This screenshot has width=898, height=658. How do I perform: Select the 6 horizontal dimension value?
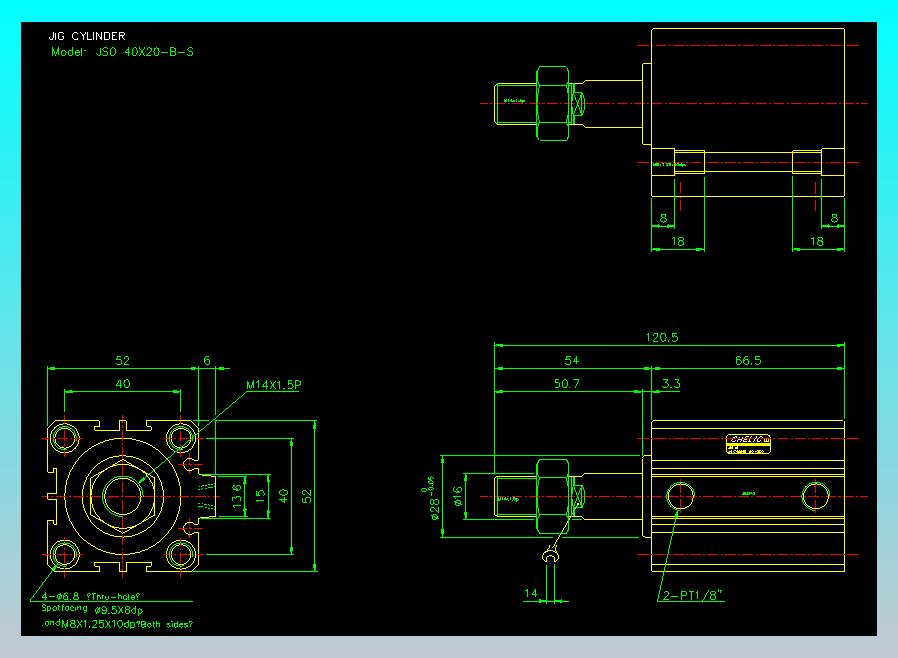[x=207, y=360]
